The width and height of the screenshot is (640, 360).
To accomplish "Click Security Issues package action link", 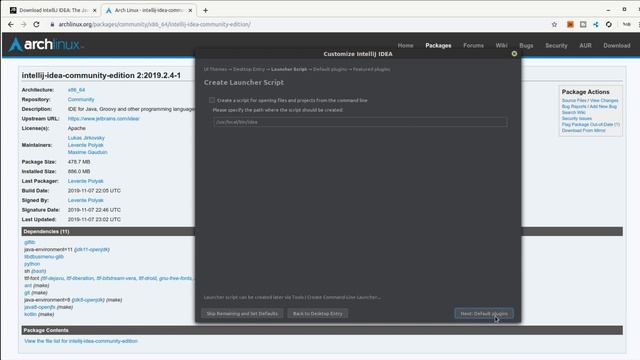I will 577,118.
